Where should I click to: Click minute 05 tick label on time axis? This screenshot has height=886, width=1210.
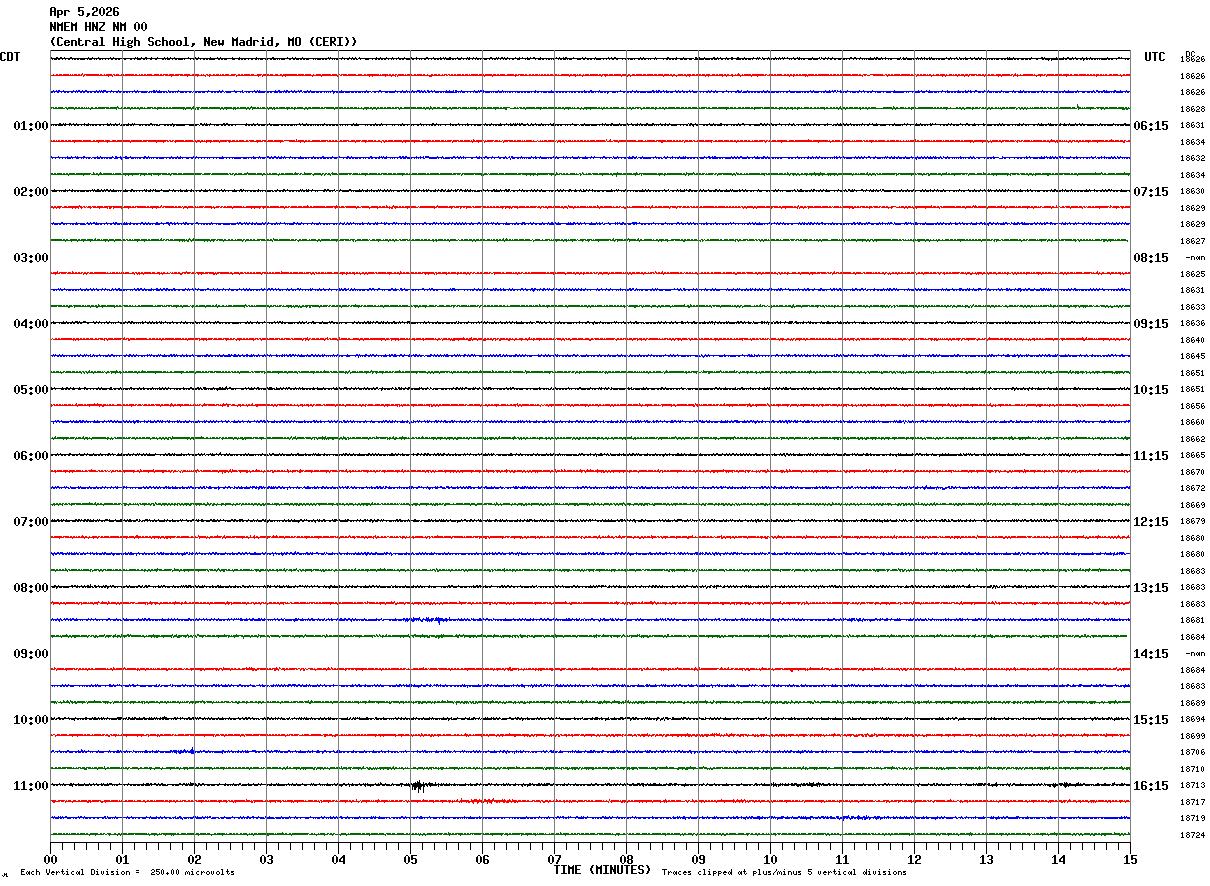pyautogui.click(x=410, y=860)
